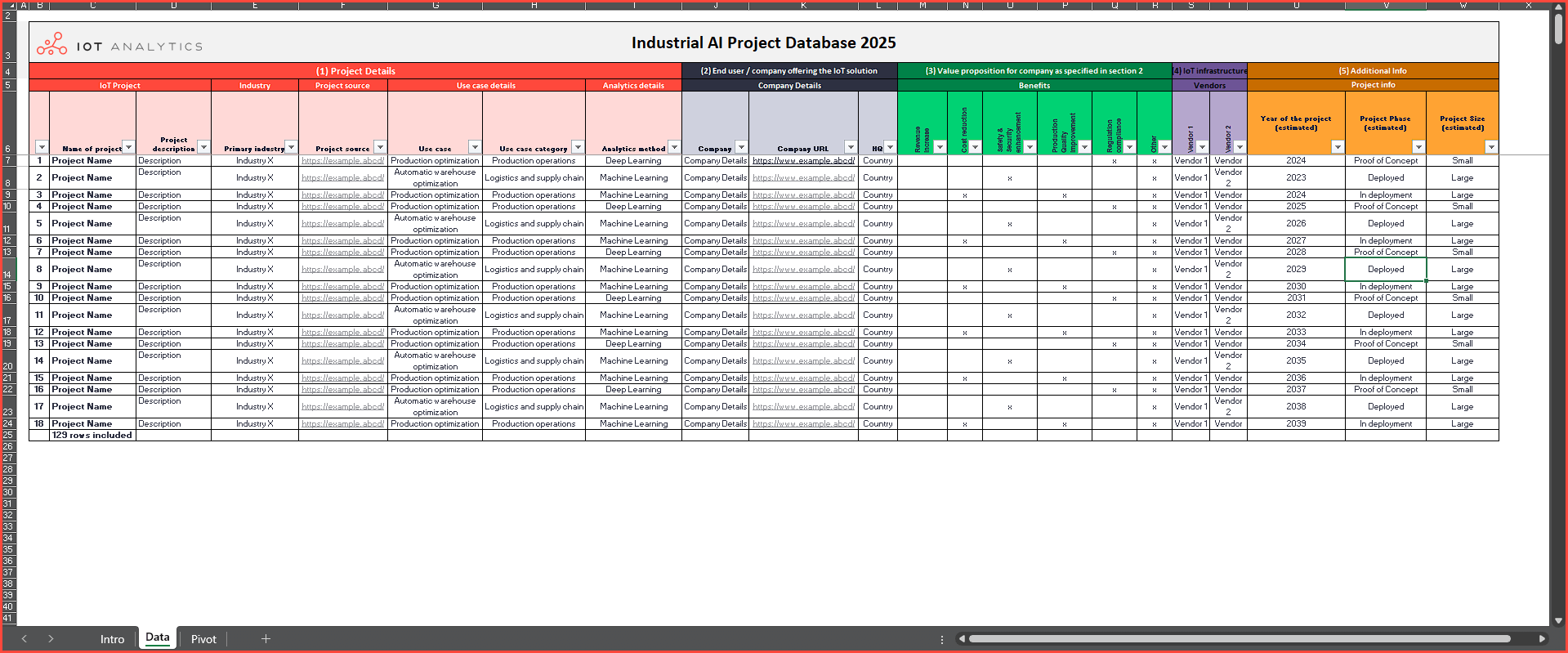
Task: Select row header 26
Action: click(8, 446)
